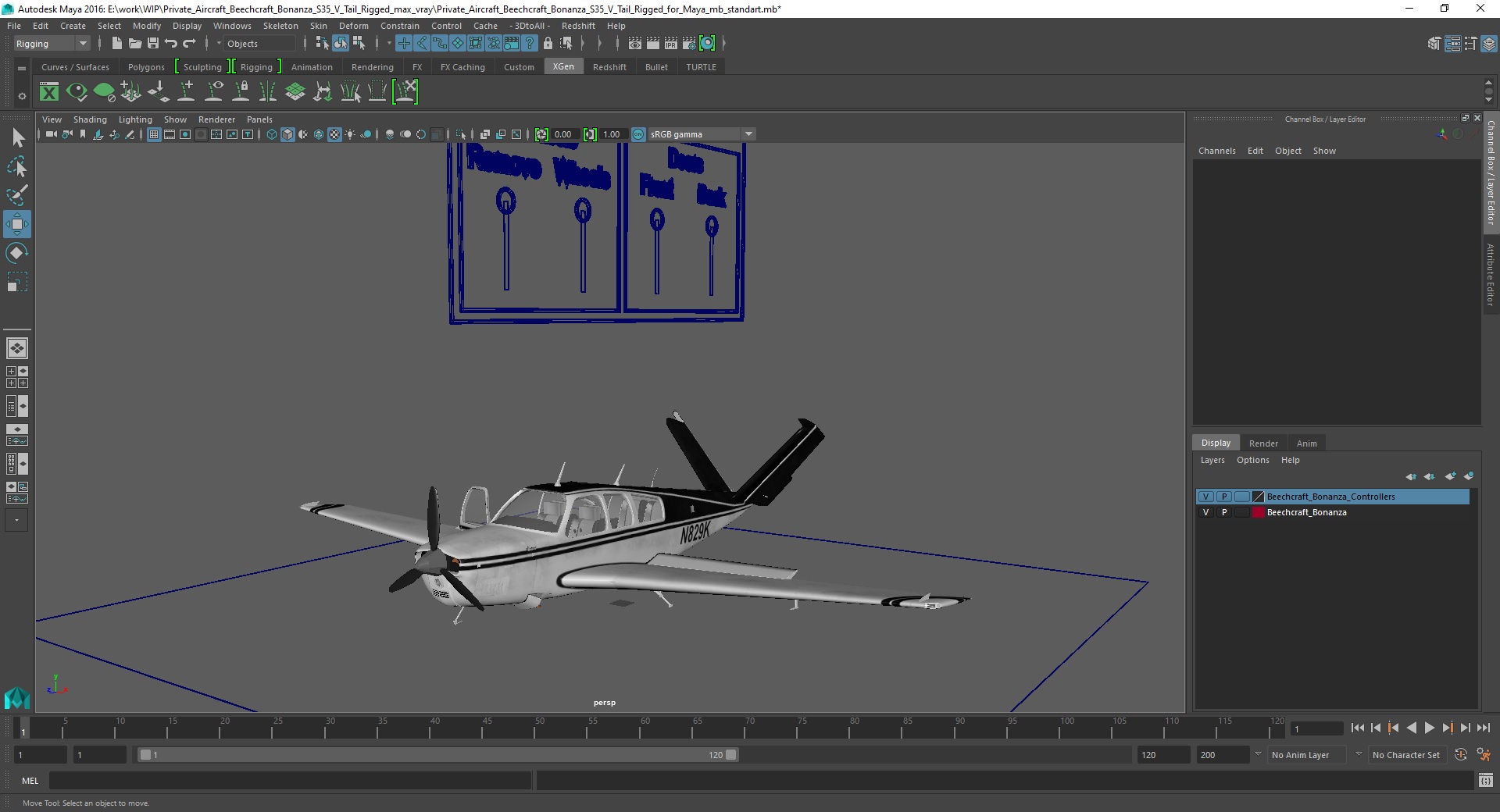Select the Rotate tool in the toolbox
Screen dimensions: 1500x812
[x=16, y=253]
